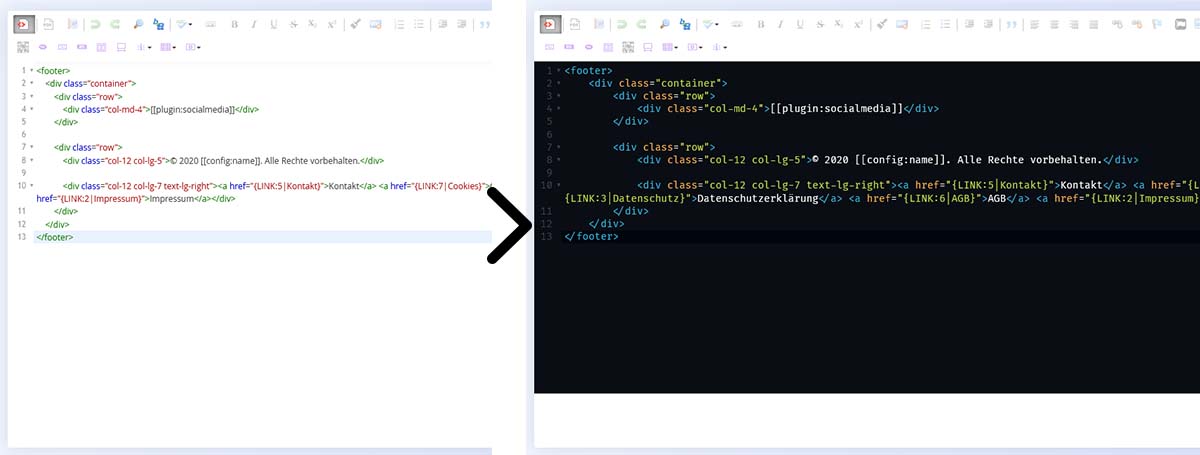1200x455 pixels.
Task: Open Find tool in the light editor toolbar
Action: 138,23
